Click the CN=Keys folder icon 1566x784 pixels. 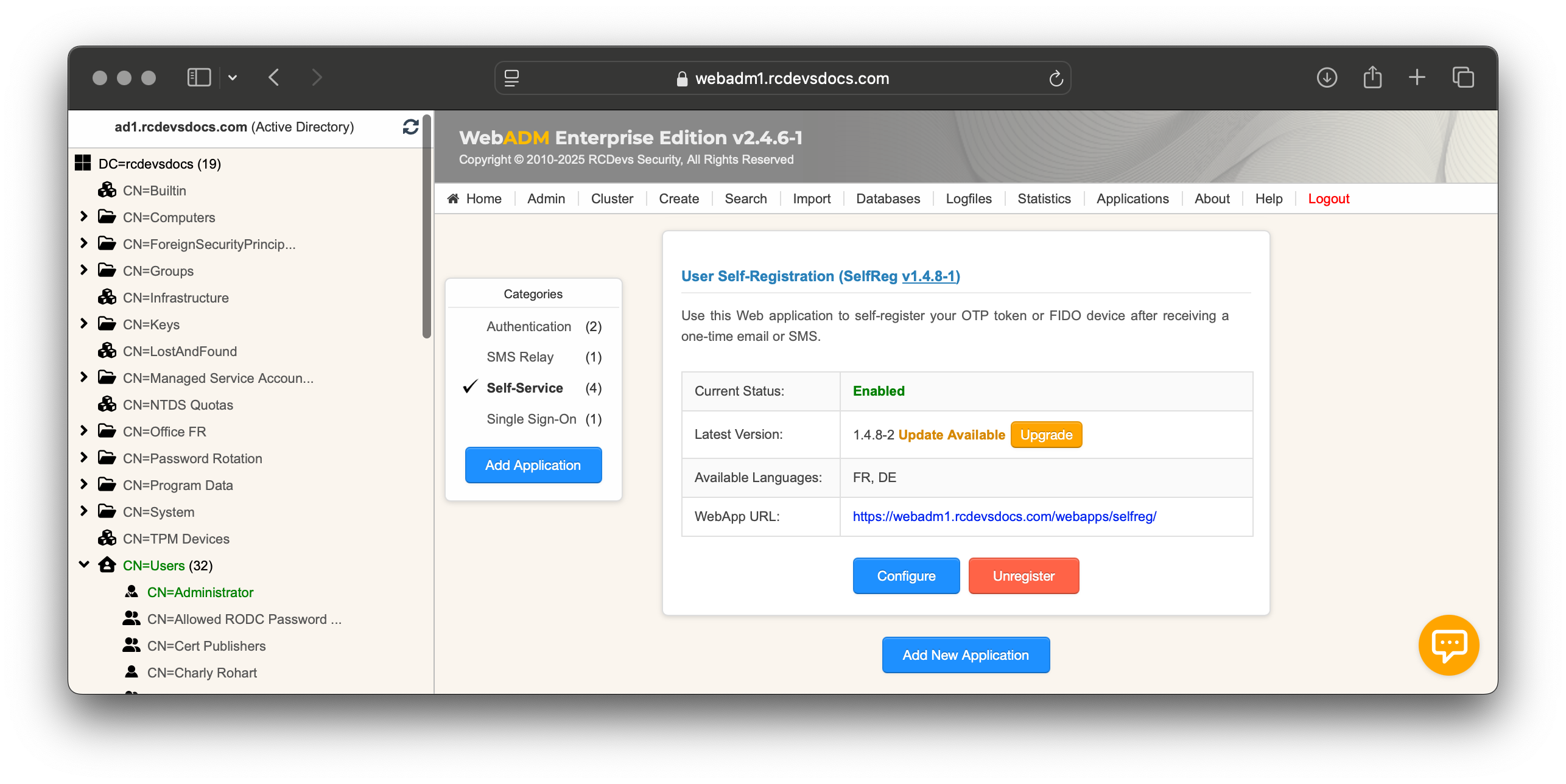pos(107,324)
